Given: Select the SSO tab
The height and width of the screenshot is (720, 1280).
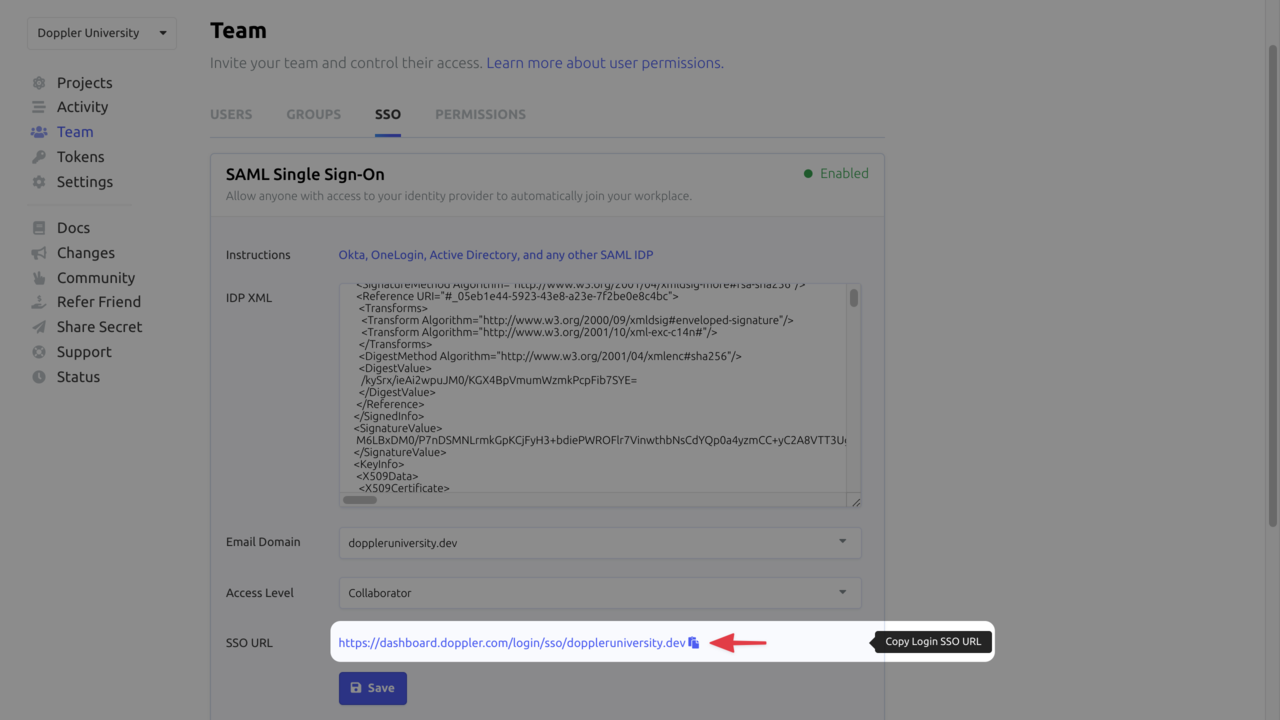Looking at the screenshot, I should (388, 114).
